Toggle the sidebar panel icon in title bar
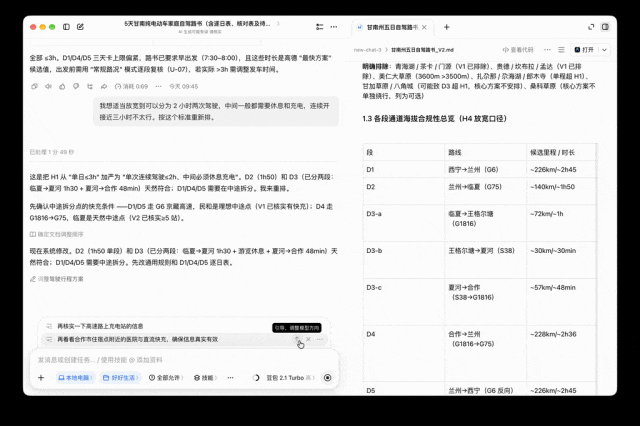The image size is (640, 426). (x=66, y=27)
